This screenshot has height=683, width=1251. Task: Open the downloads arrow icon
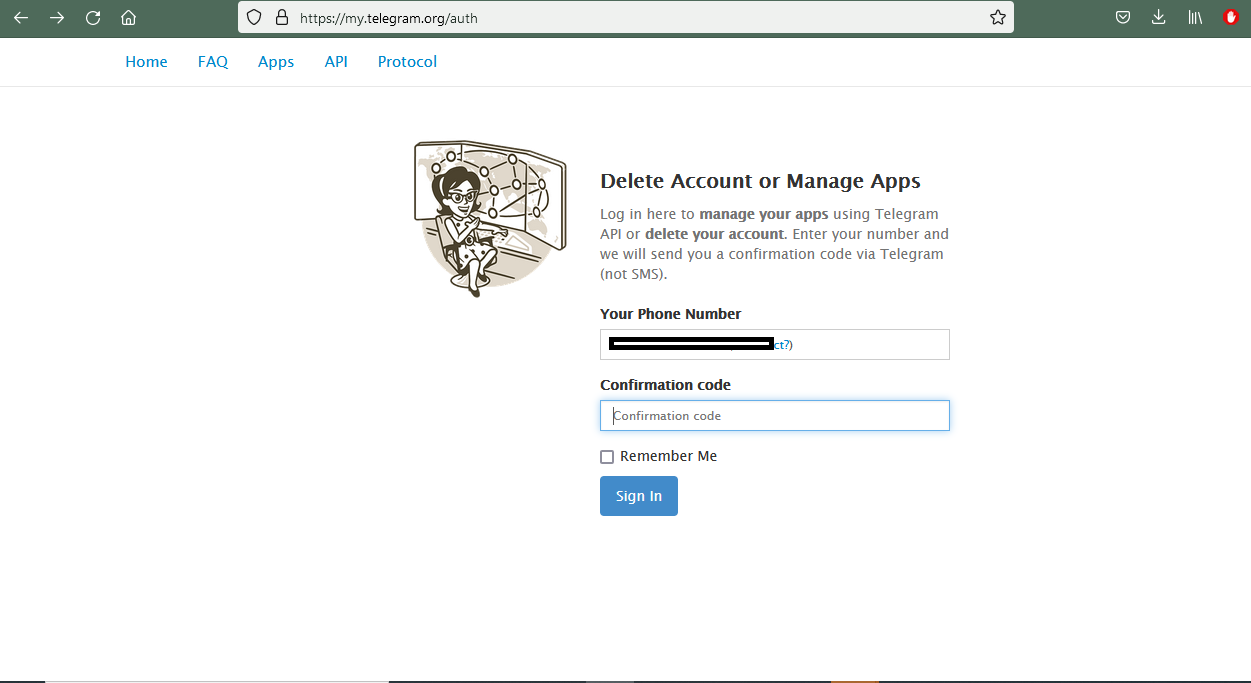[x=1159, y=17]
